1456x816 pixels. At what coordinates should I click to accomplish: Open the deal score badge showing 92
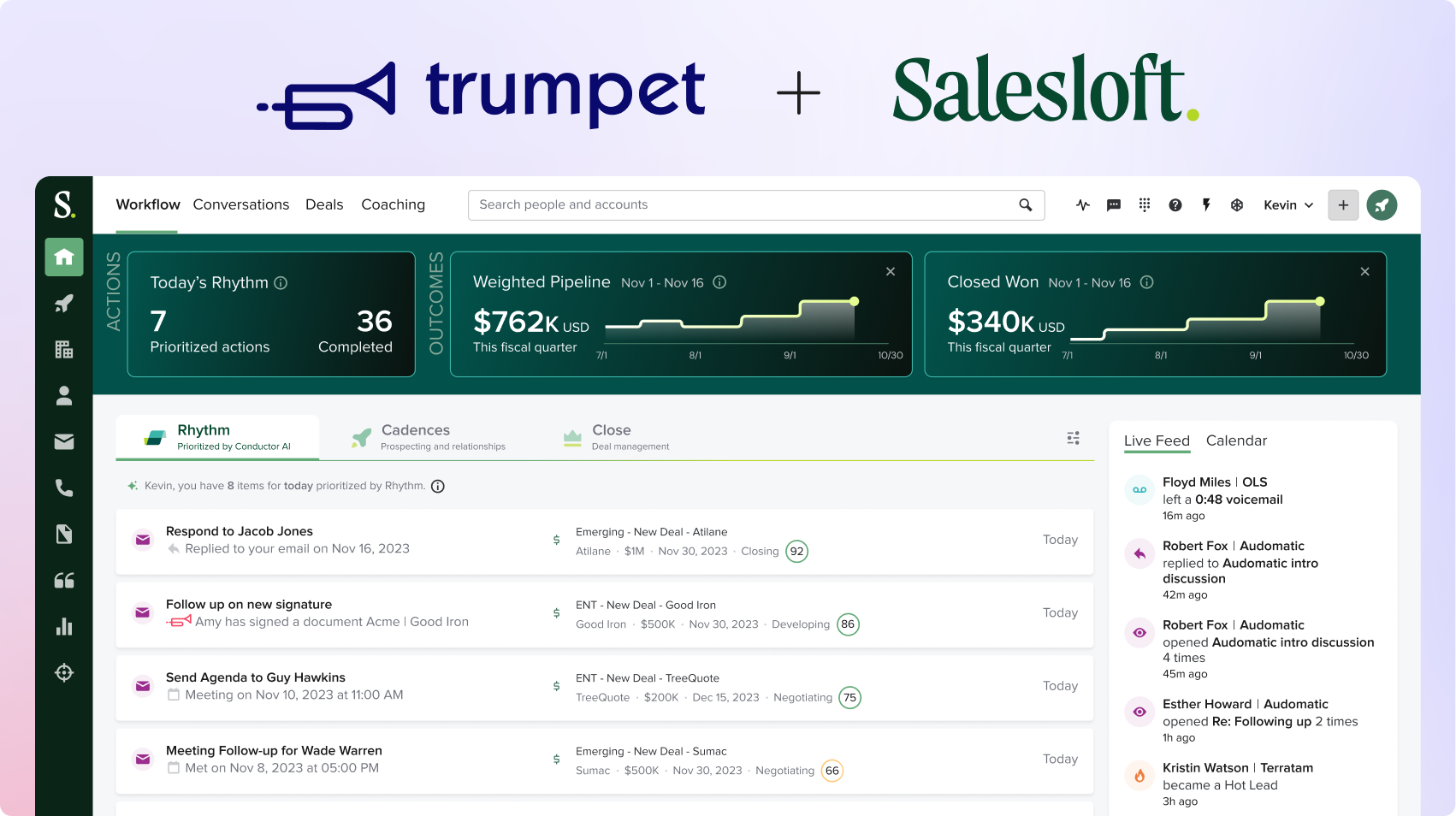coord(796,551)
